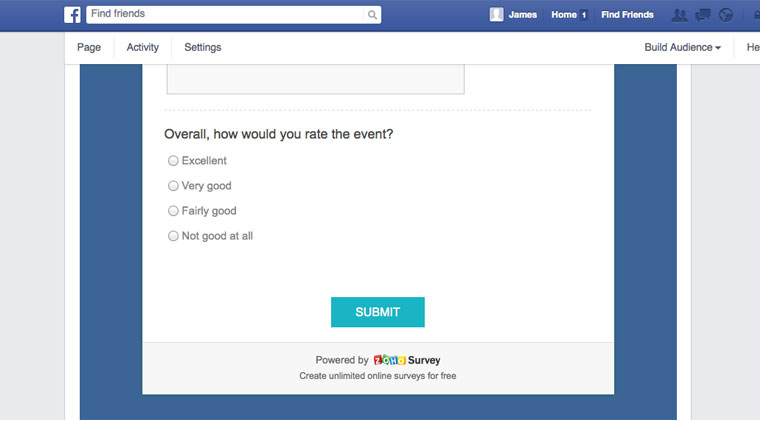Click the Facebook logo icon

(72, 15)
